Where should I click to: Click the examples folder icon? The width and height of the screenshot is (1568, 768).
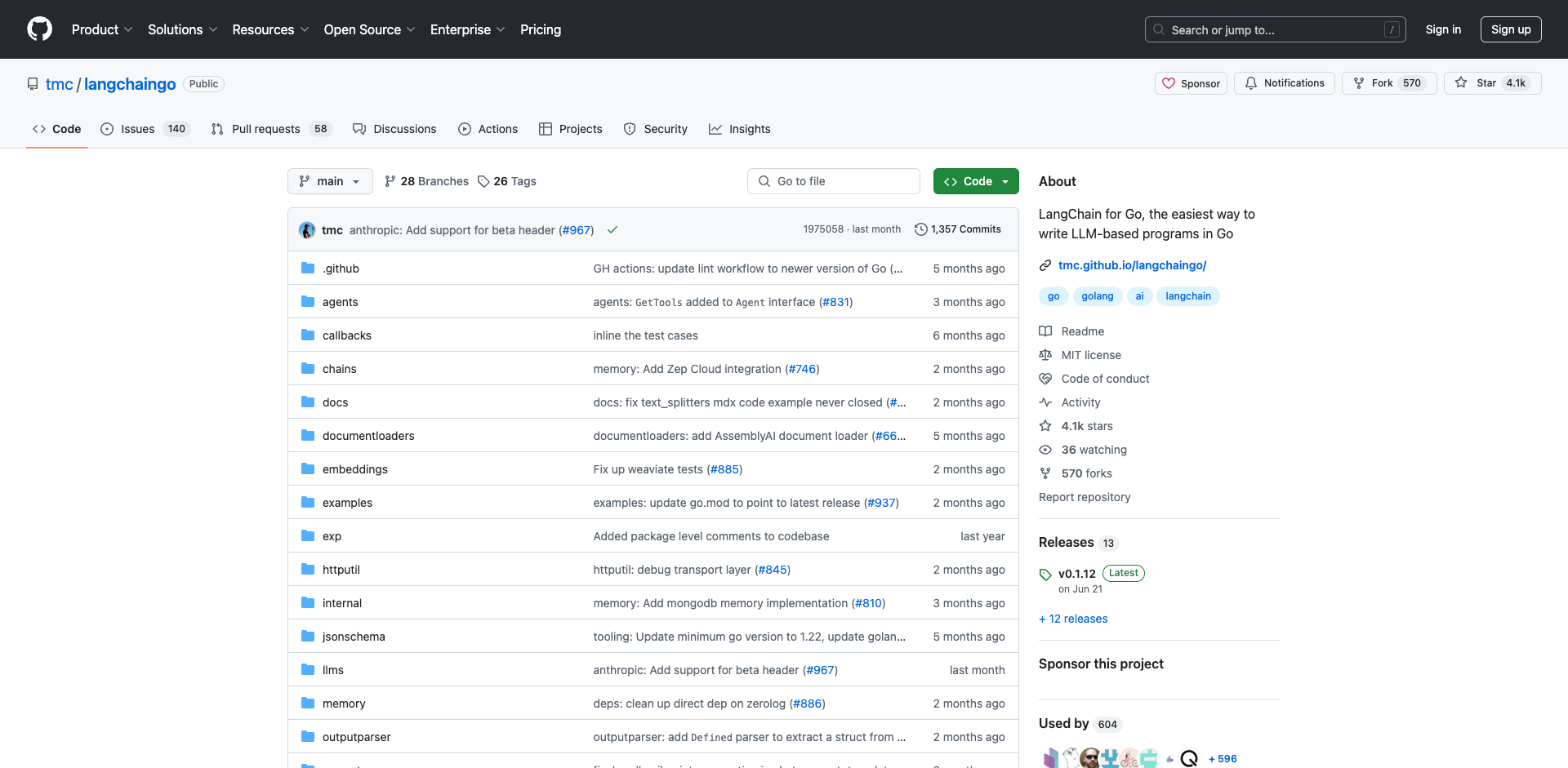pyautogui.click(x=308, y=502)
